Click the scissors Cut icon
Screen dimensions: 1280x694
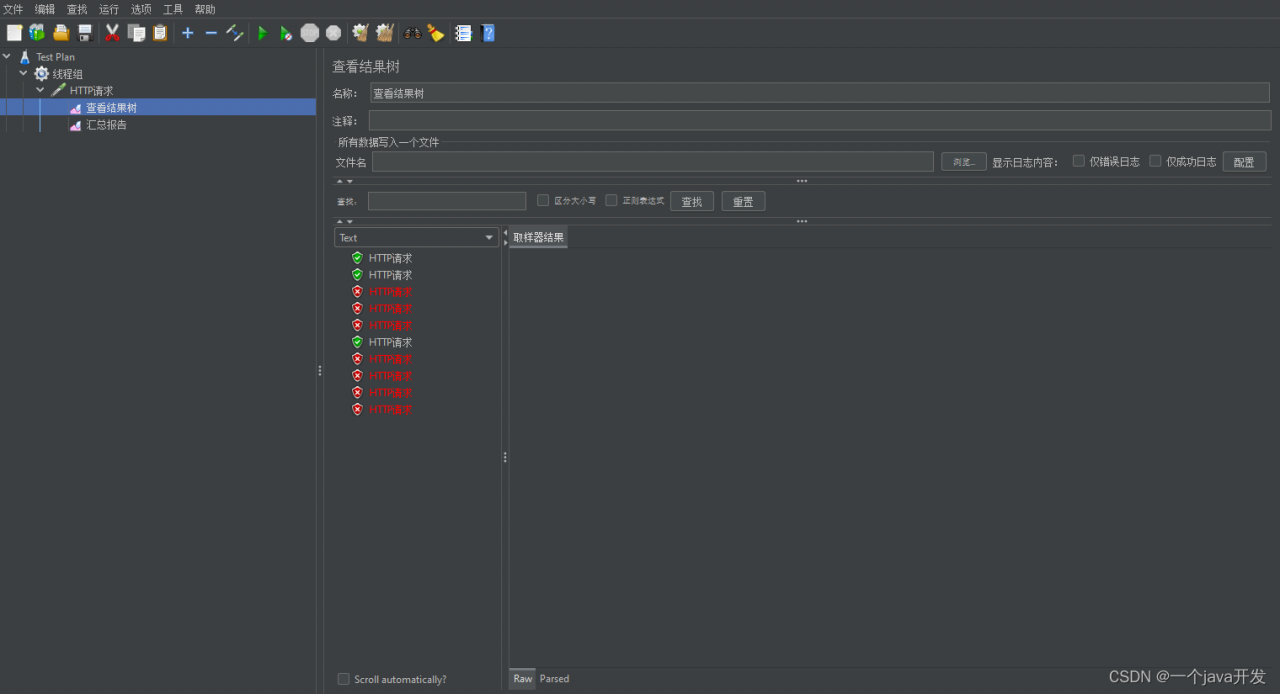(x=112, y=33)
